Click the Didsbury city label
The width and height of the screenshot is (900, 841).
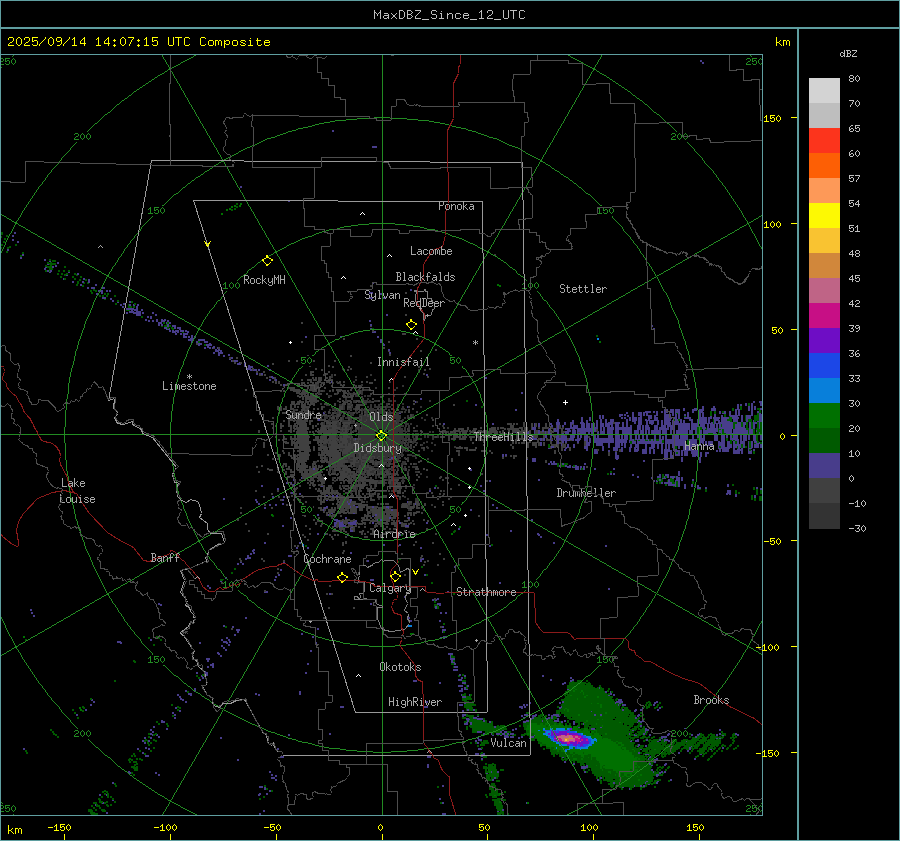[x=378, y=448]
